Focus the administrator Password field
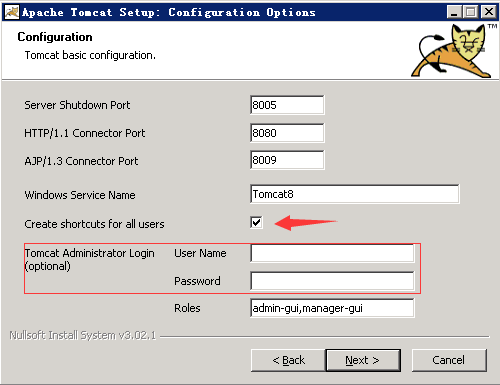 [x=332, y=281]
